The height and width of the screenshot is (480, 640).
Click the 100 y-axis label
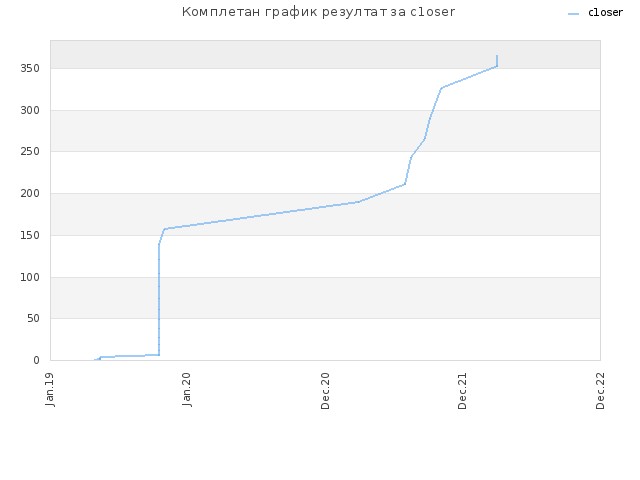[x=30, y=278]
